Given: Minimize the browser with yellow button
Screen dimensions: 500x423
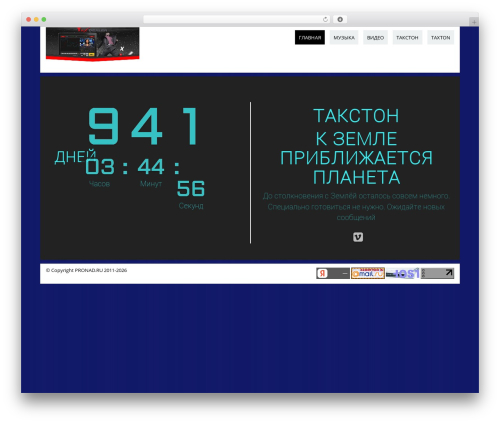Looking at the screenshot, I should click(x=36, y=19).
